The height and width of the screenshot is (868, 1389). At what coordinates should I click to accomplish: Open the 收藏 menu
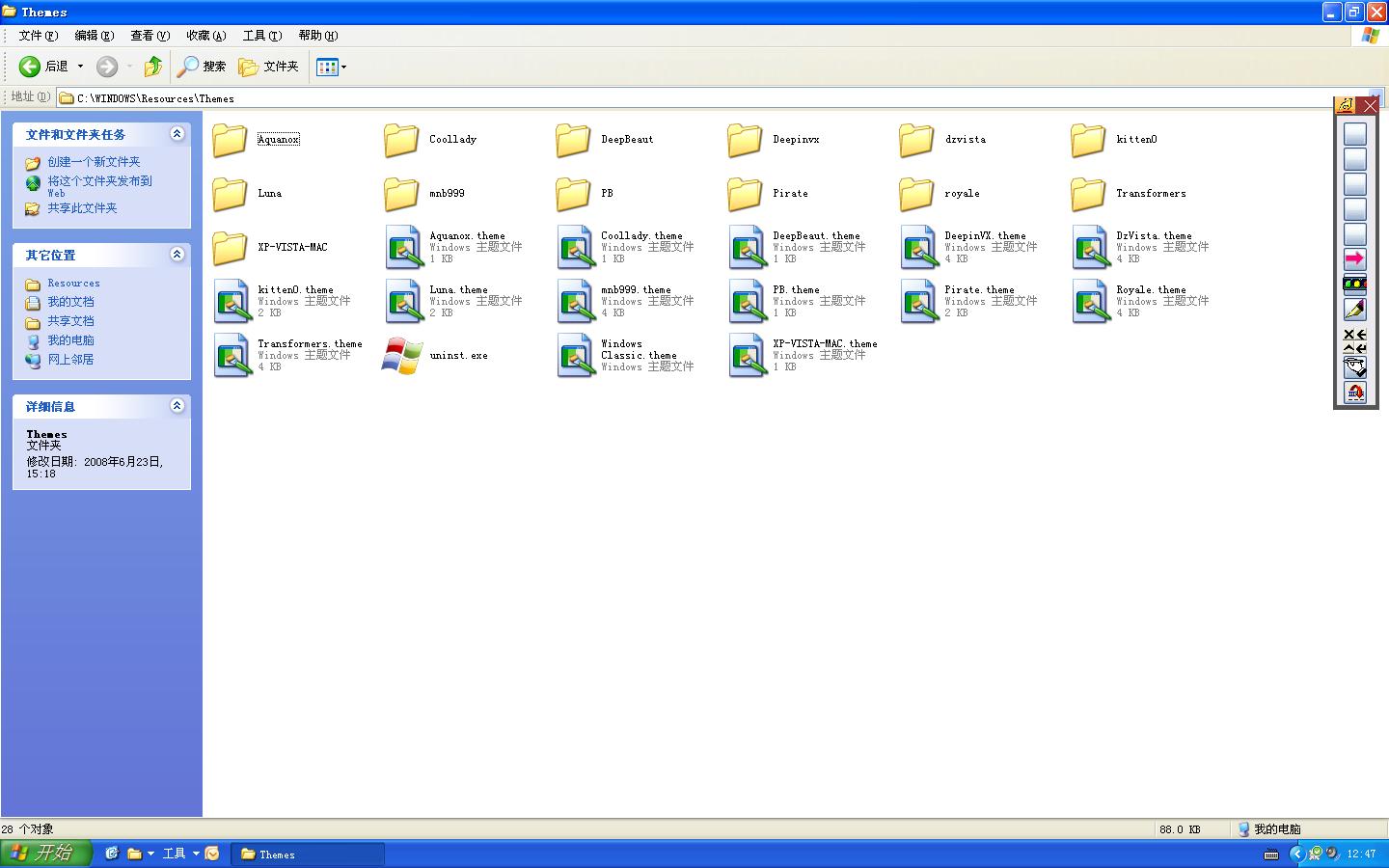tap(205, 36)
